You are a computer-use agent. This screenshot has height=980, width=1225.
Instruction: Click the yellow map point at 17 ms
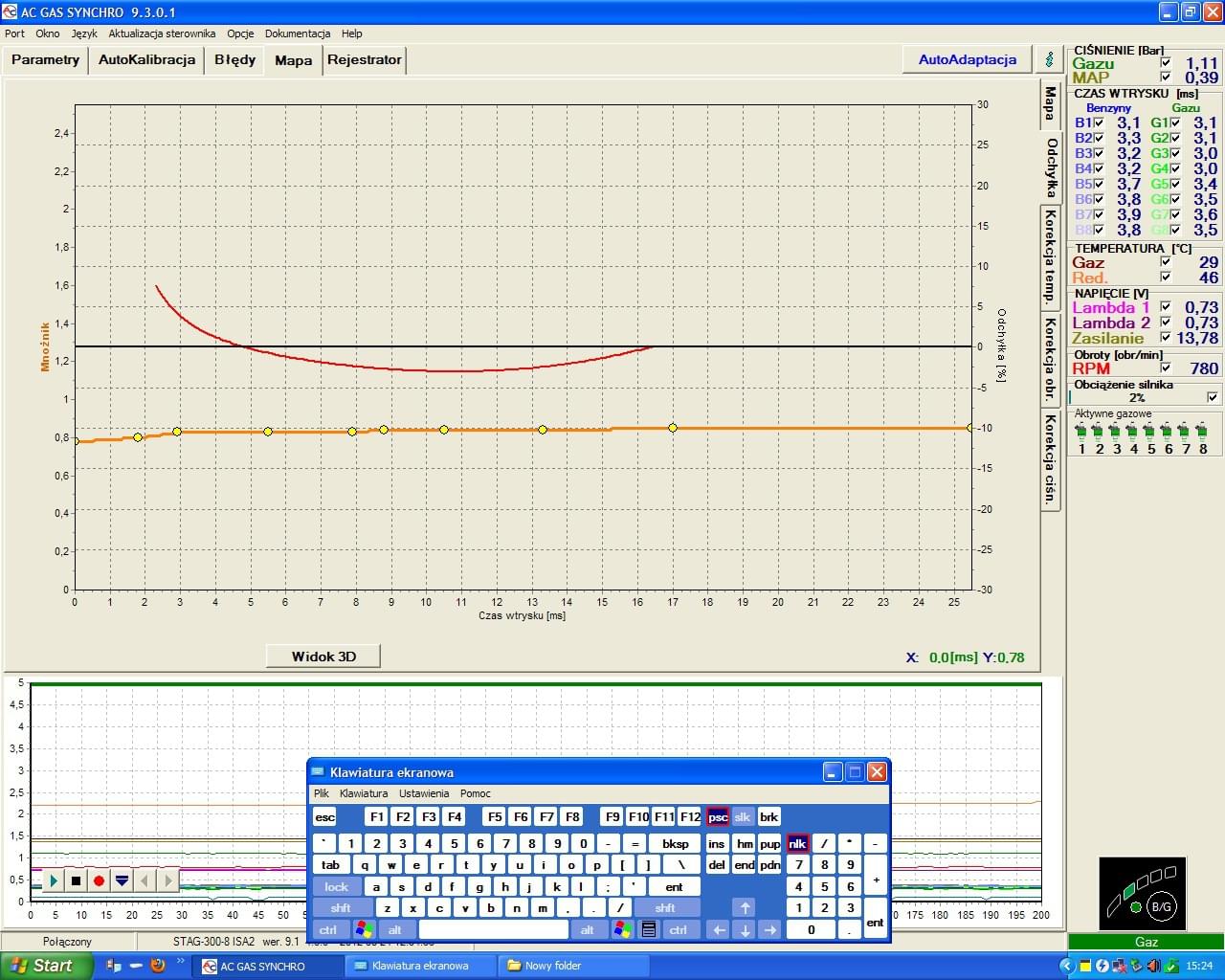[x=673, y=428]
